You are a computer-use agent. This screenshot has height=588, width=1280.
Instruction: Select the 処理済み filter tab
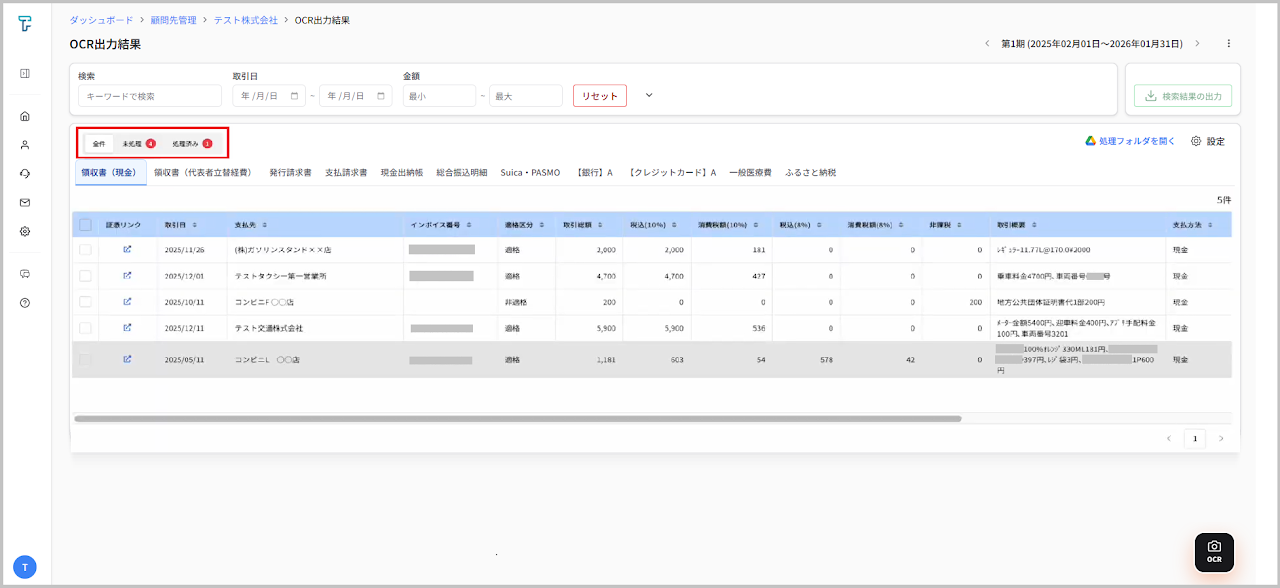(x=191, y=144)
